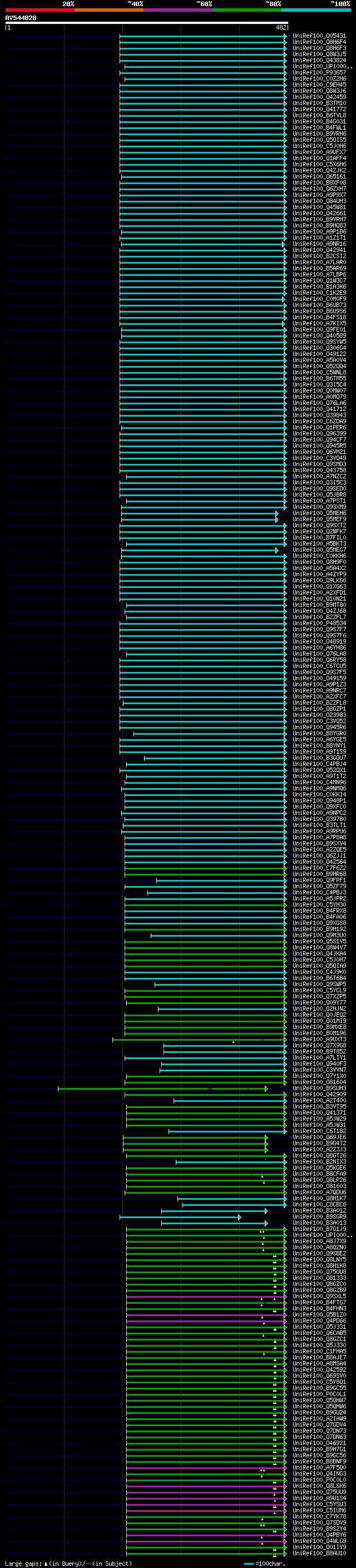Select the UniRef100_C0Z2H6 row label
Viewport: 356px width, 1568px height.
[x=319, y=78]
